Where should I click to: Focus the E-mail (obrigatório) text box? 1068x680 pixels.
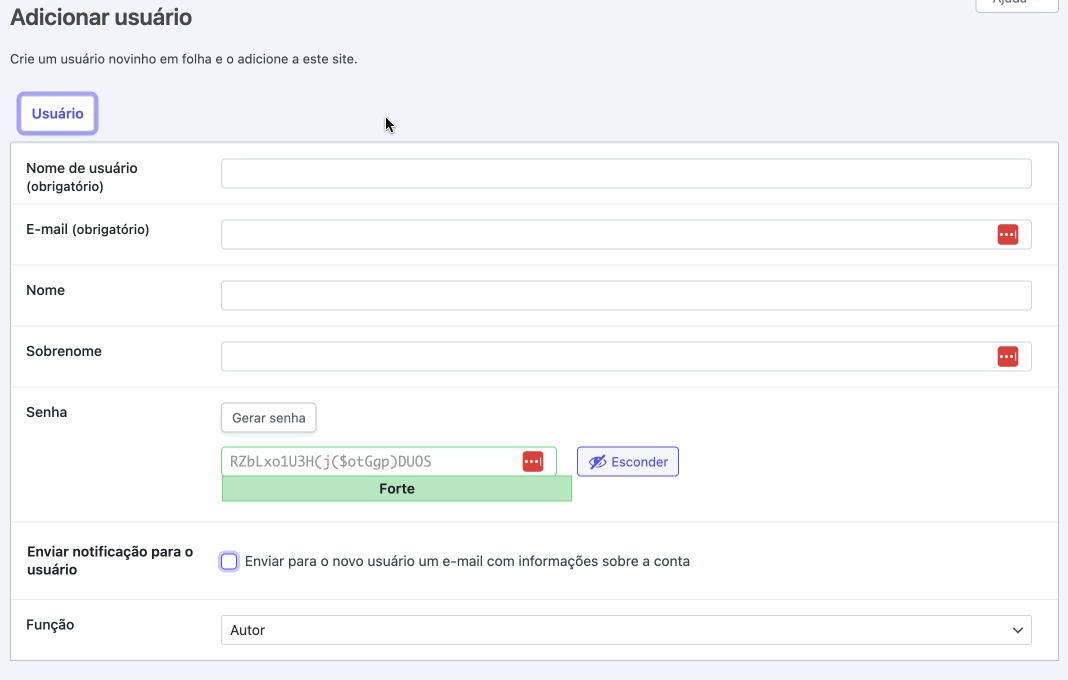(x=626, y=234)
